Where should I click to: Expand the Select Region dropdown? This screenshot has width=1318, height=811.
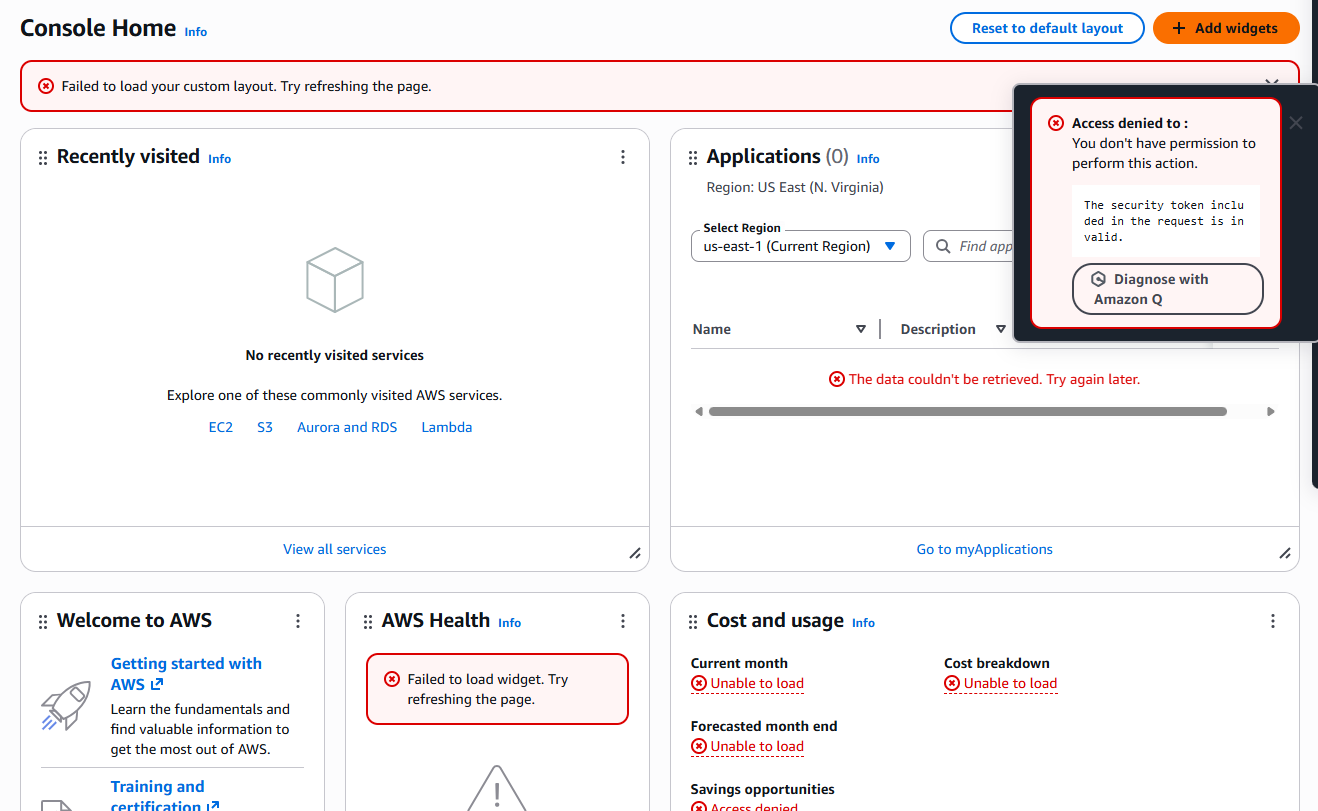[800, 246]
